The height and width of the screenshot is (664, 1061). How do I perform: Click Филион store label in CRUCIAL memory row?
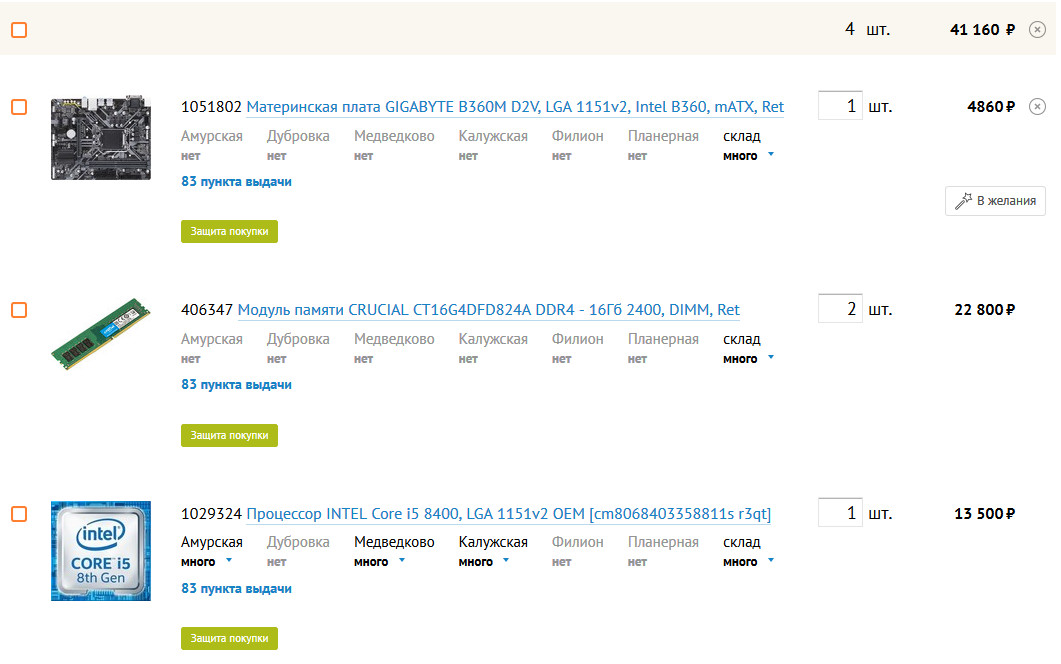coord(577,339)
